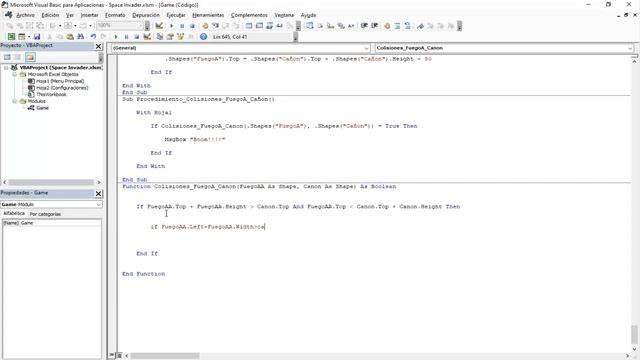
Task: Click the code window horizontal scrollbar thumb
Action: tap(165, 356)
